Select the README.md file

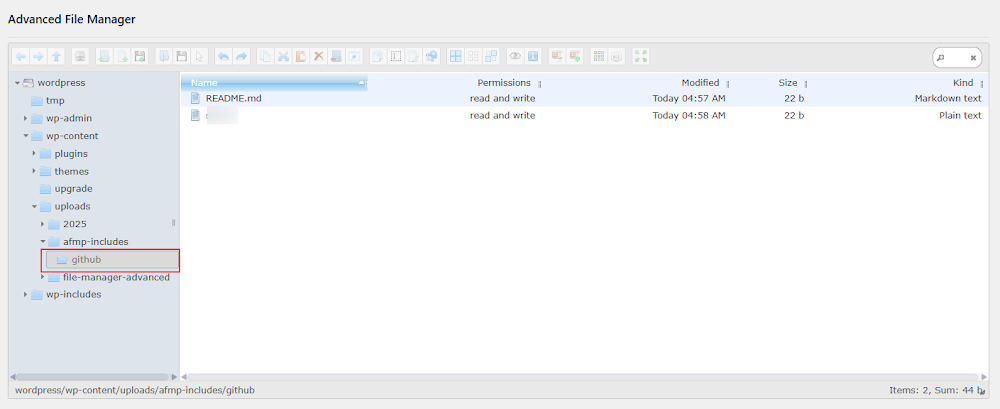coord(233,98)
